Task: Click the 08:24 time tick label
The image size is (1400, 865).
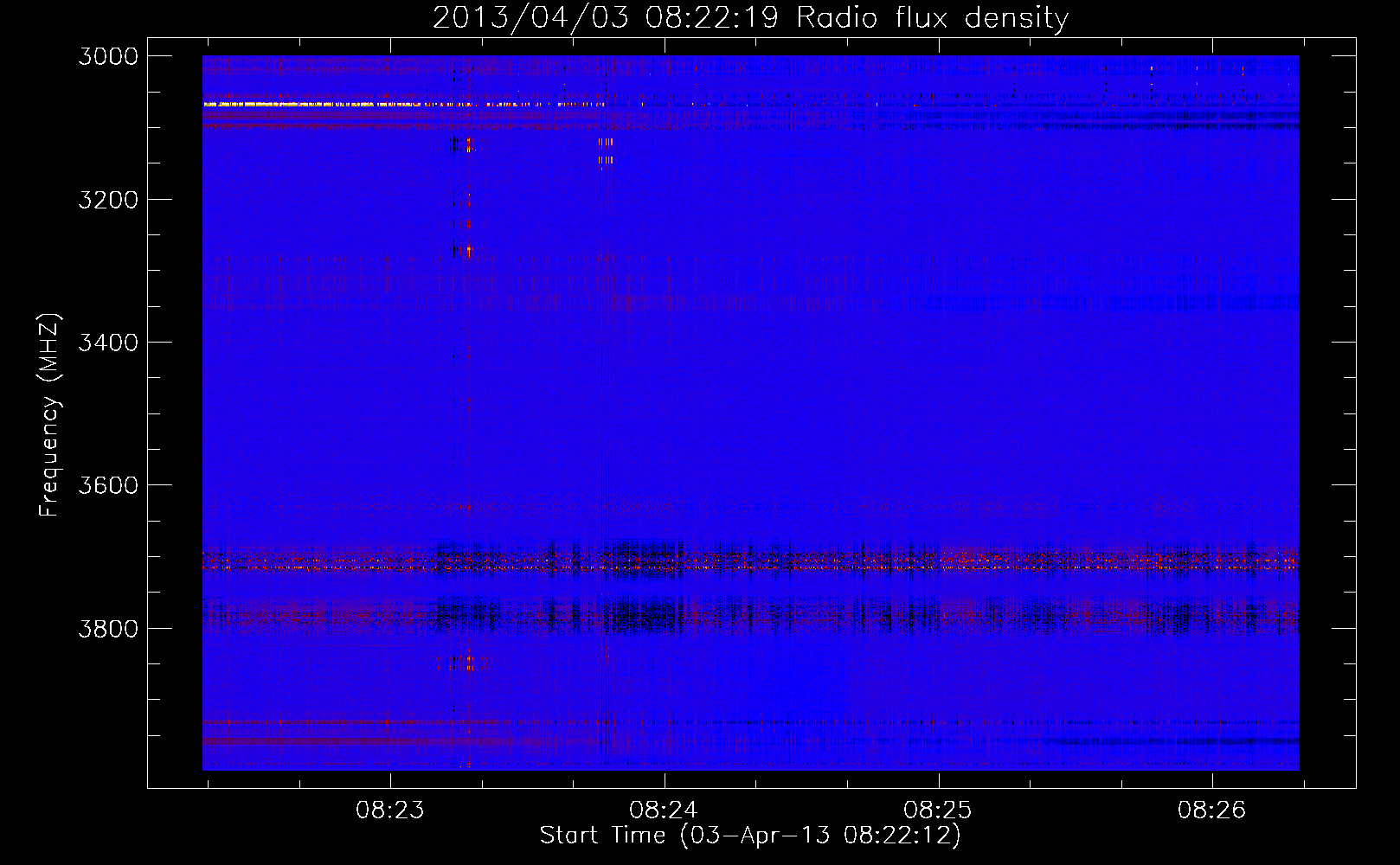Action: [x=665, y=811]
